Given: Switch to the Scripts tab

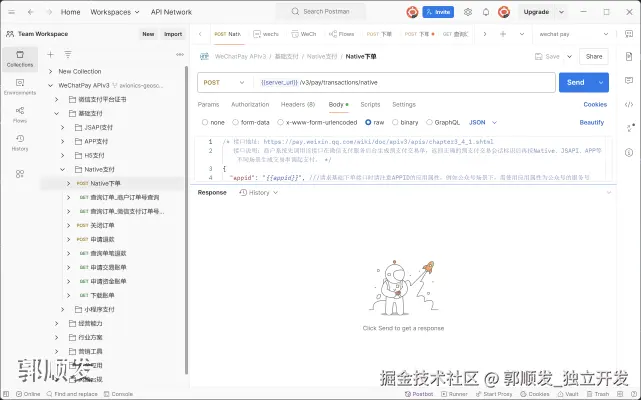Looking at the screenshot, I should coord(370,105).
